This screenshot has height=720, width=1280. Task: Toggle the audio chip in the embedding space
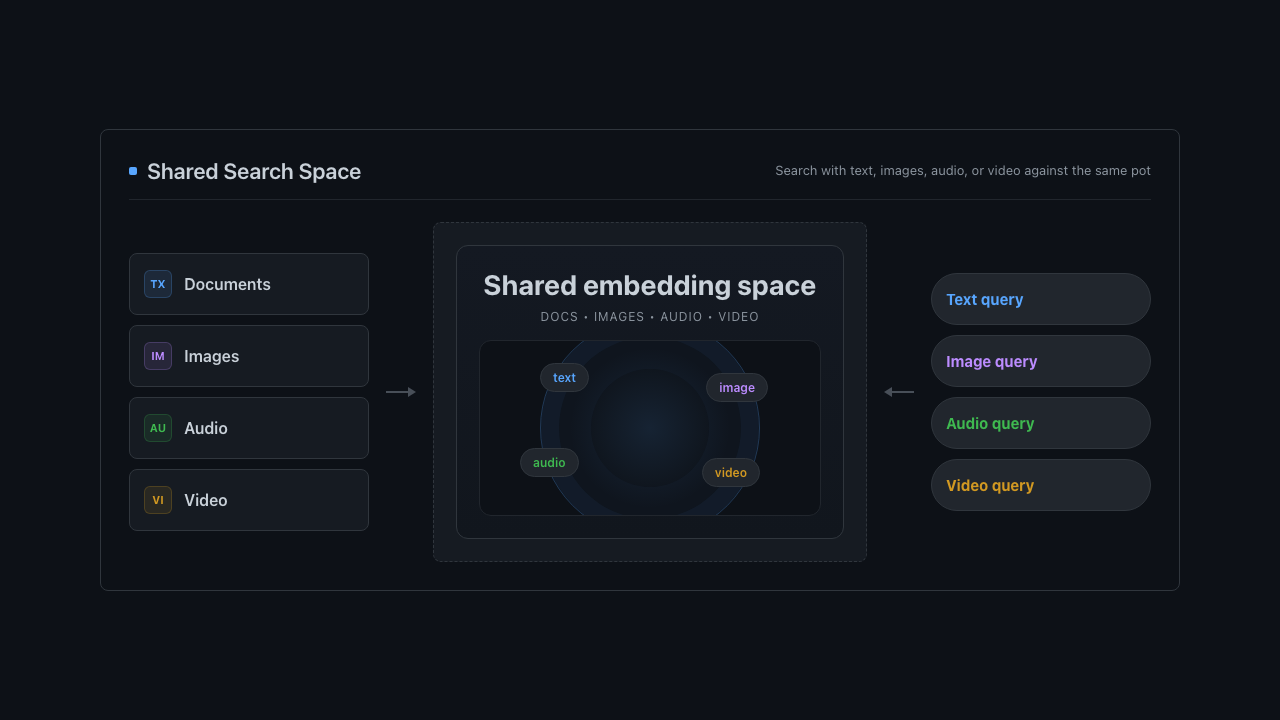549,462
